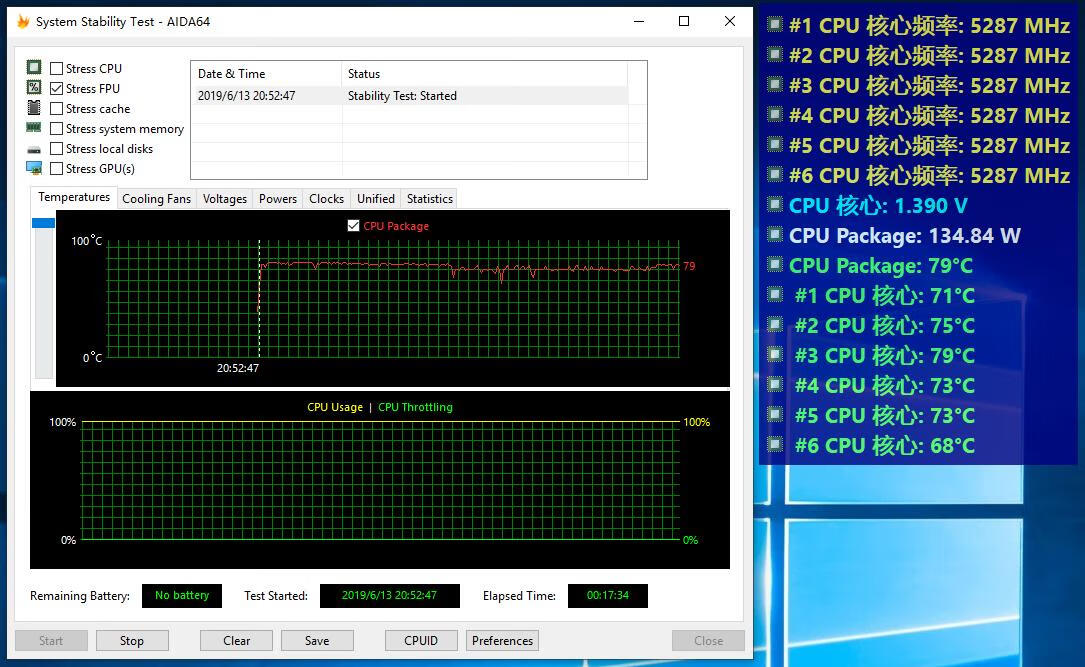Click the Save button
This screenshot has height=667, width=1085.
[317, 641]
